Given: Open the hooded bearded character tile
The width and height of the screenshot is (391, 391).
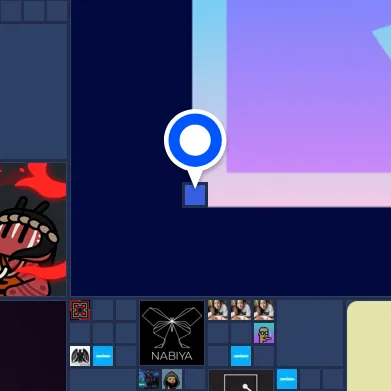Looking at the screenshot, I should pyautogui.click(x=172, y=379).
